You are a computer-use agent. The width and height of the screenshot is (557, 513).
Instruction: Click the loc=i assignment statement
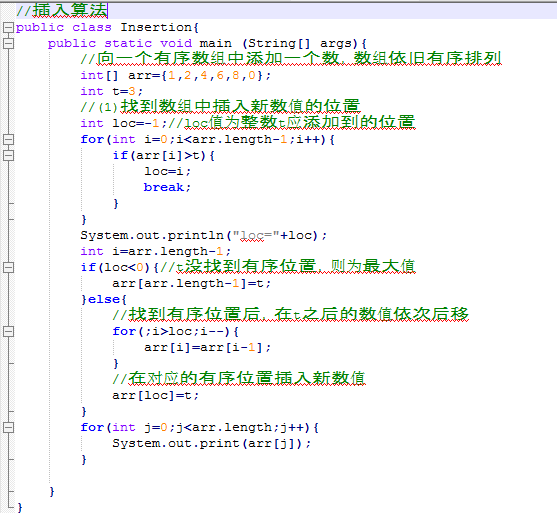pyautogui.click(x=167, y=171)
